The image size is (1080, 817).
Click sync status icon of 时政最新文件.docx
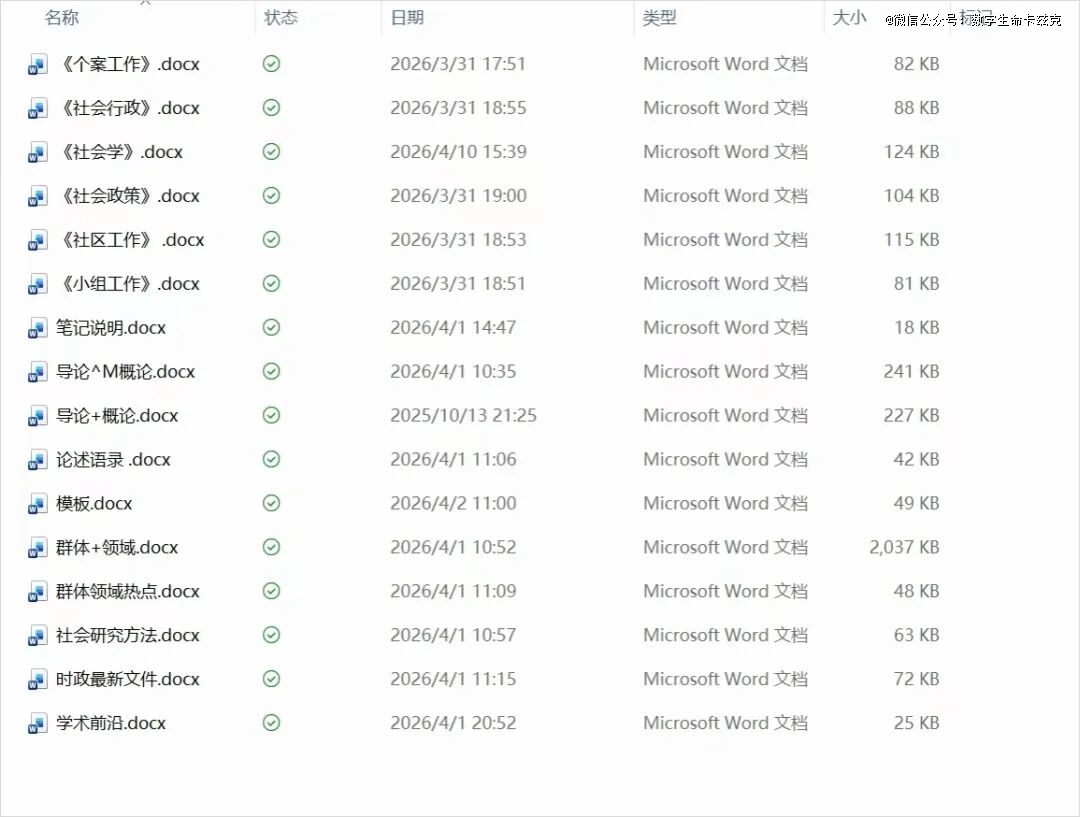(x=271, y=679)
